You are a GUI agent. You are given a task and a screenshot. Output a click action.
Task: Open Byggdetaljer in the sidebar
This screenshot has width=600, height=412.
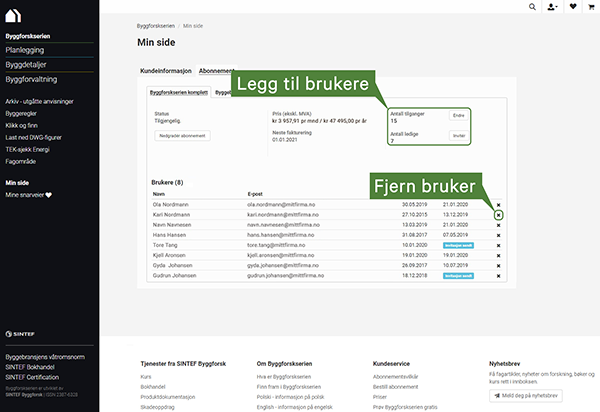pyautogui.click(x=26, y=65)
